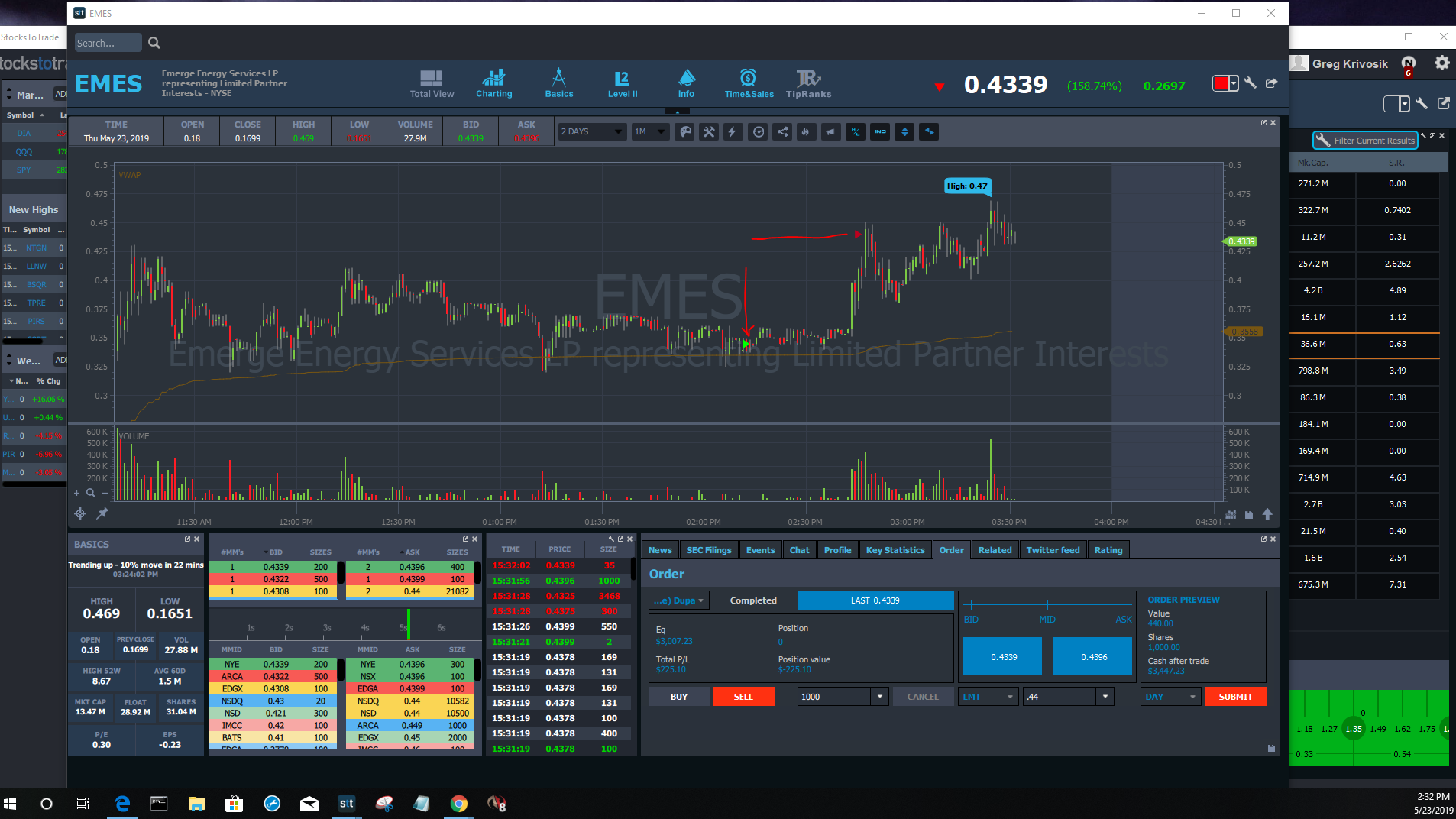Viewport: 1456px width, 819px height.
Task: Click the chart pin icon
Action: point(102,513)
